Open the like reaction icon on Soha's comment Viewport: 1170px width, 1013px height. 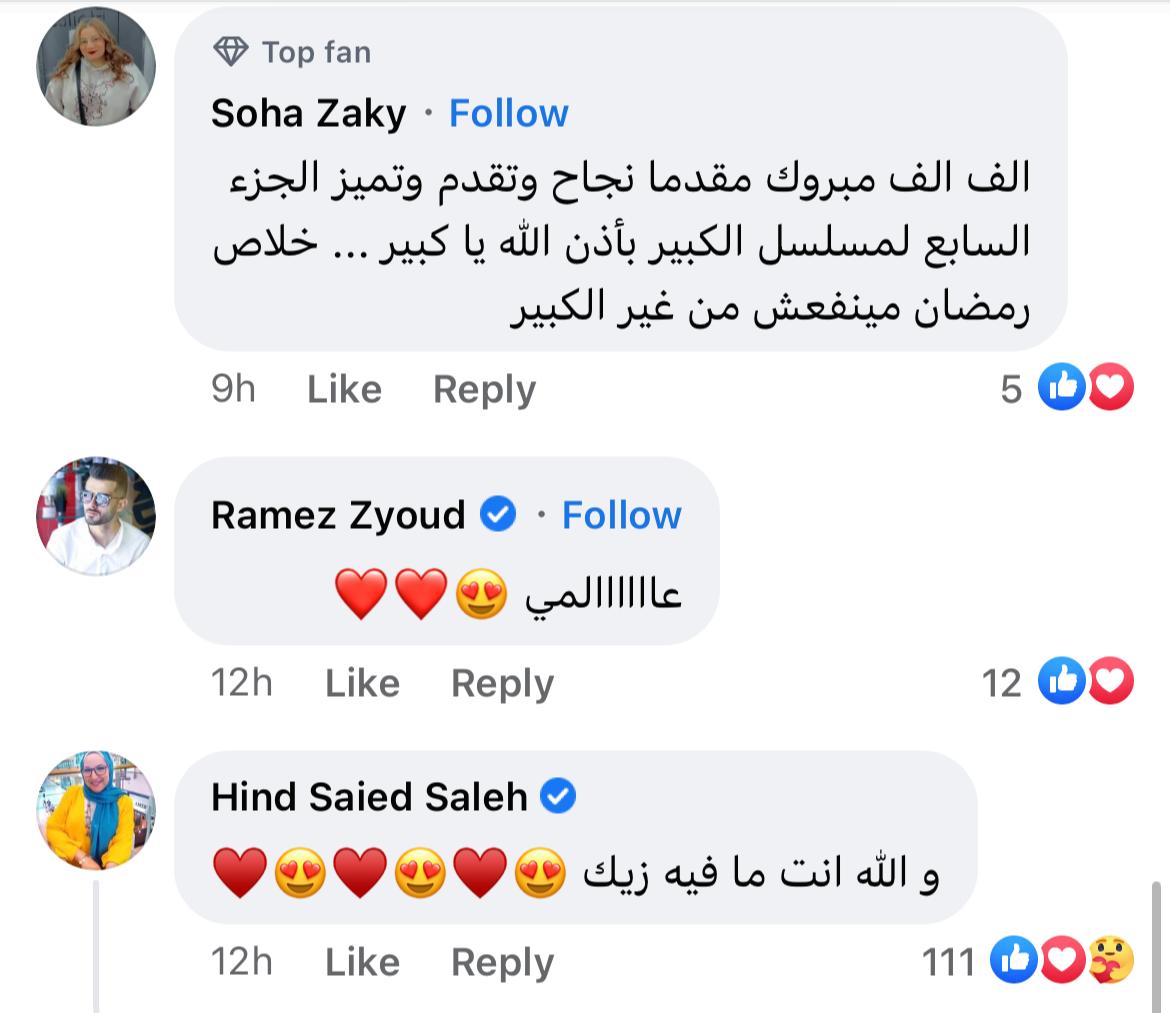(1061, 388)
